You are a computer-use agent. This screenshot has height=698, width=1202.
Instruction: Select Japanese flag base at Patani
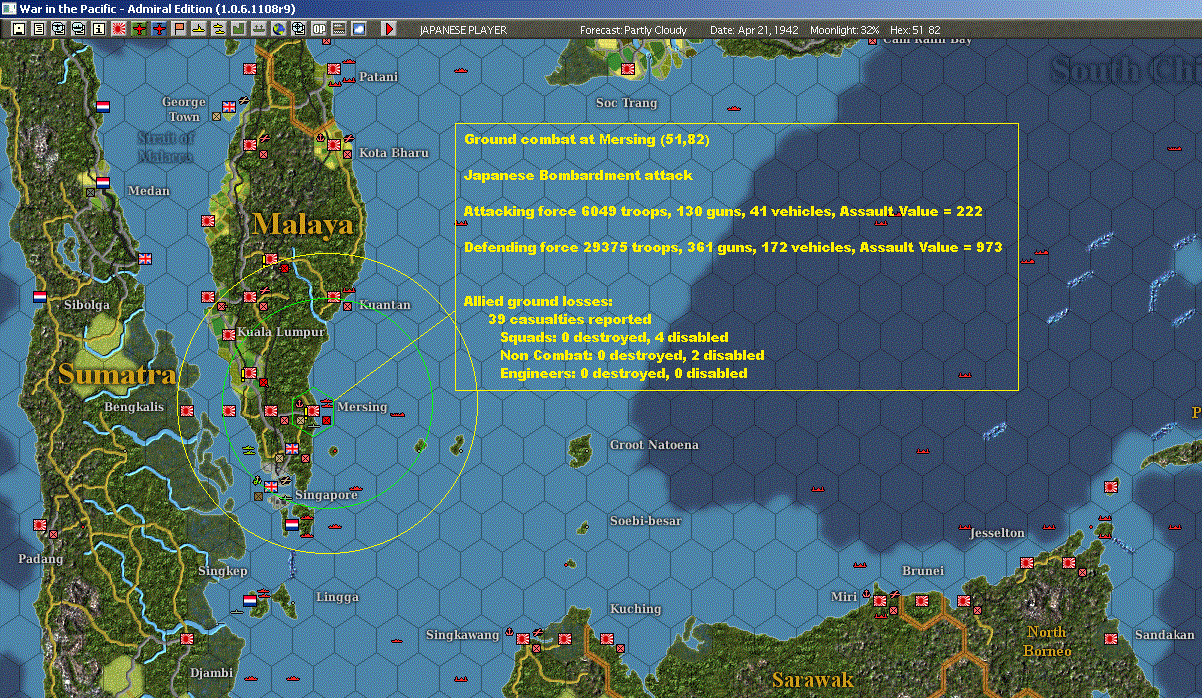point(335,68)
